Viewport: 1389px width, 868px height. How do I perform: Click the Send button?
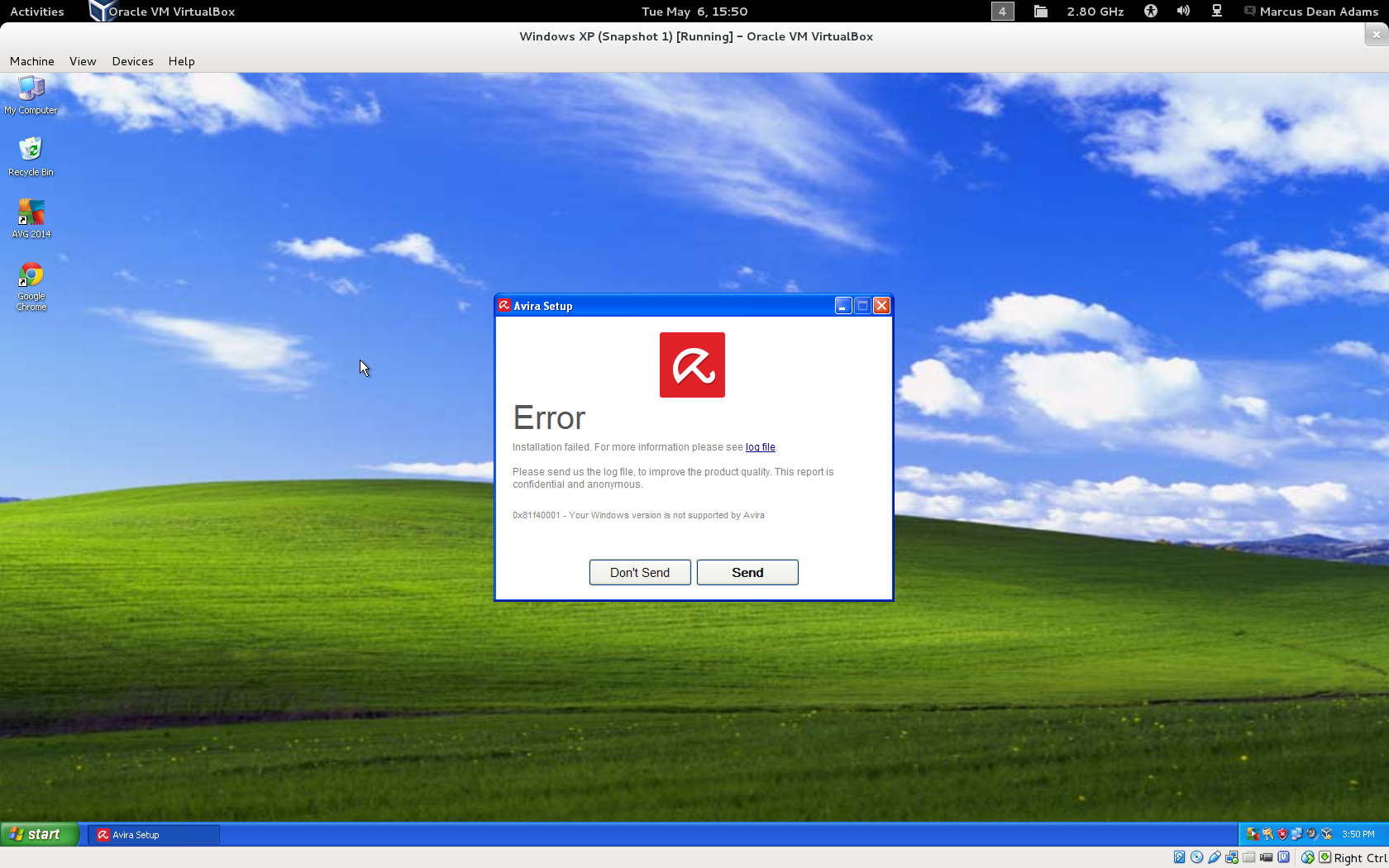[x=747, y=572]
